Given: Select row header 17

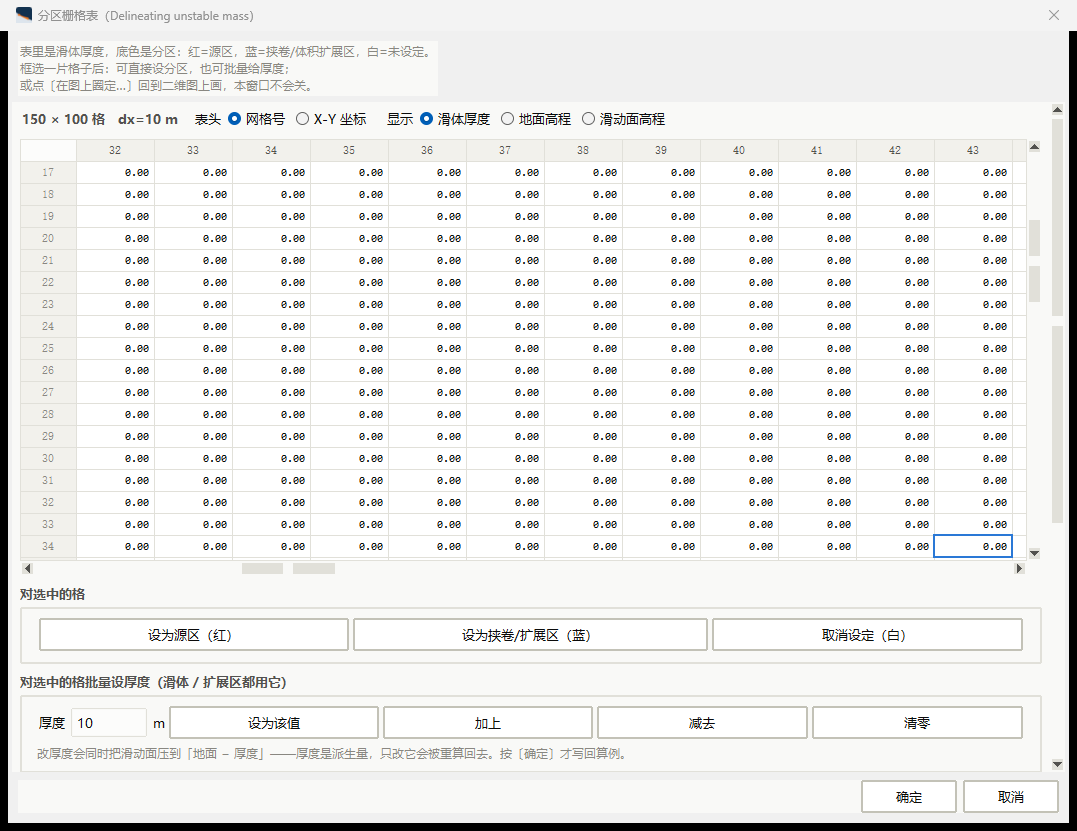Looking at the screenshot, I should point(48,172).
